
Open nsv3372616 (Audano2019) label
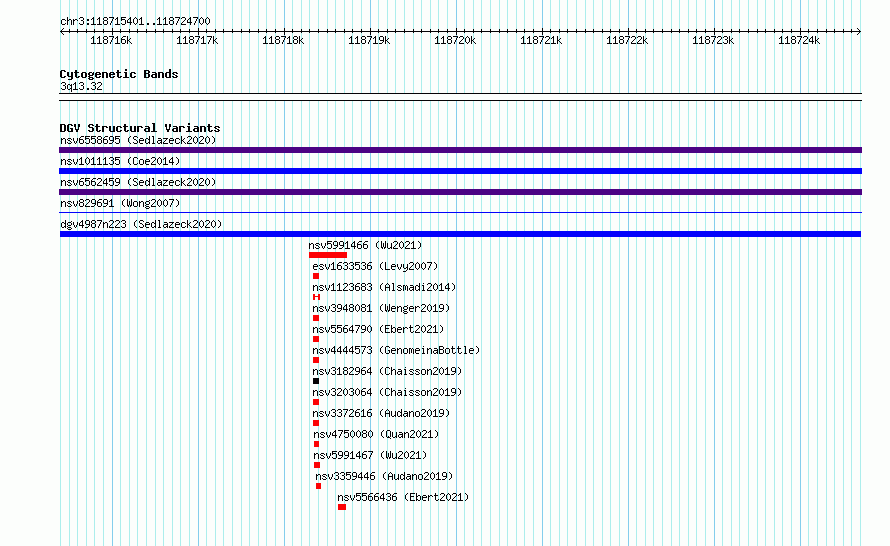[x=381, y=413]
